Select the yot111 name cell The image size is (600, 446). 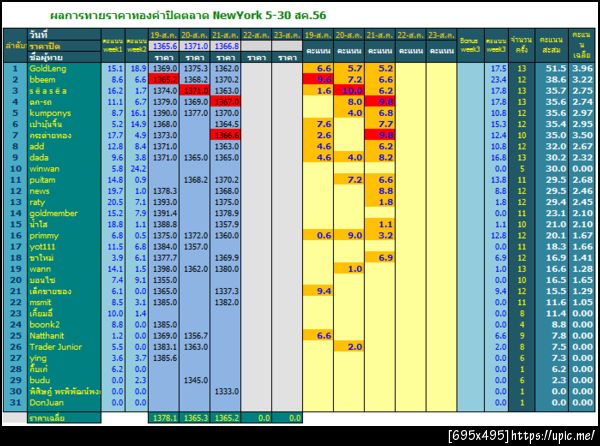click(x=64, y=246)
